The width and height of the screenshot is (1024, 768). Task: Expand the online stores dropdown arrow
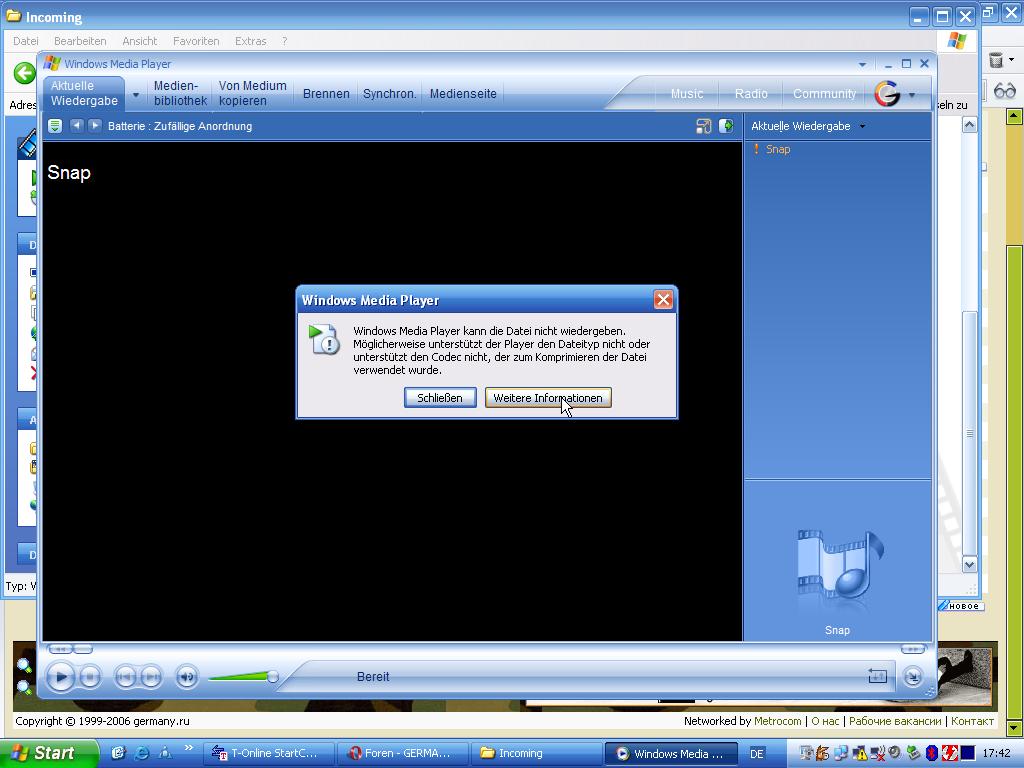tap(912, 95)
